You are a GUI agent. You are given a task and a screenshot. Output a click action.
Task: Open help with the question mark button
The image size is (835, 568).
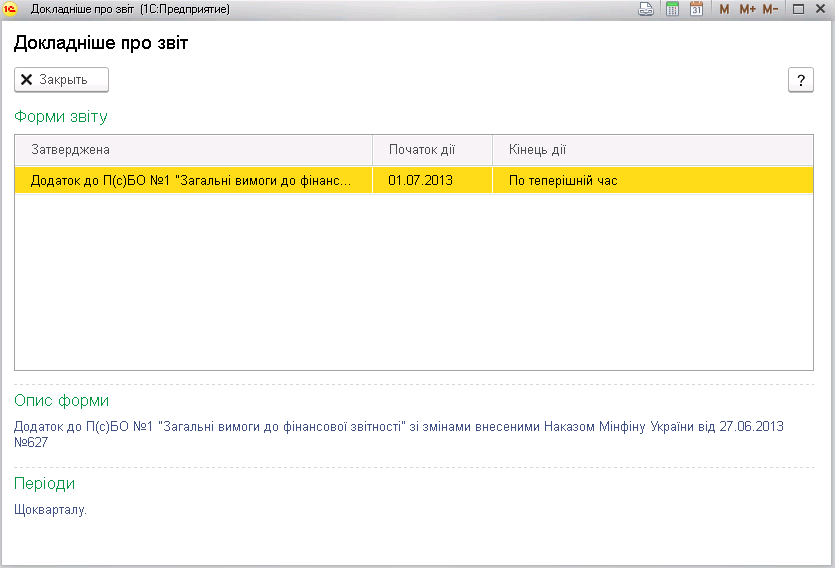[x=800, y=80]
